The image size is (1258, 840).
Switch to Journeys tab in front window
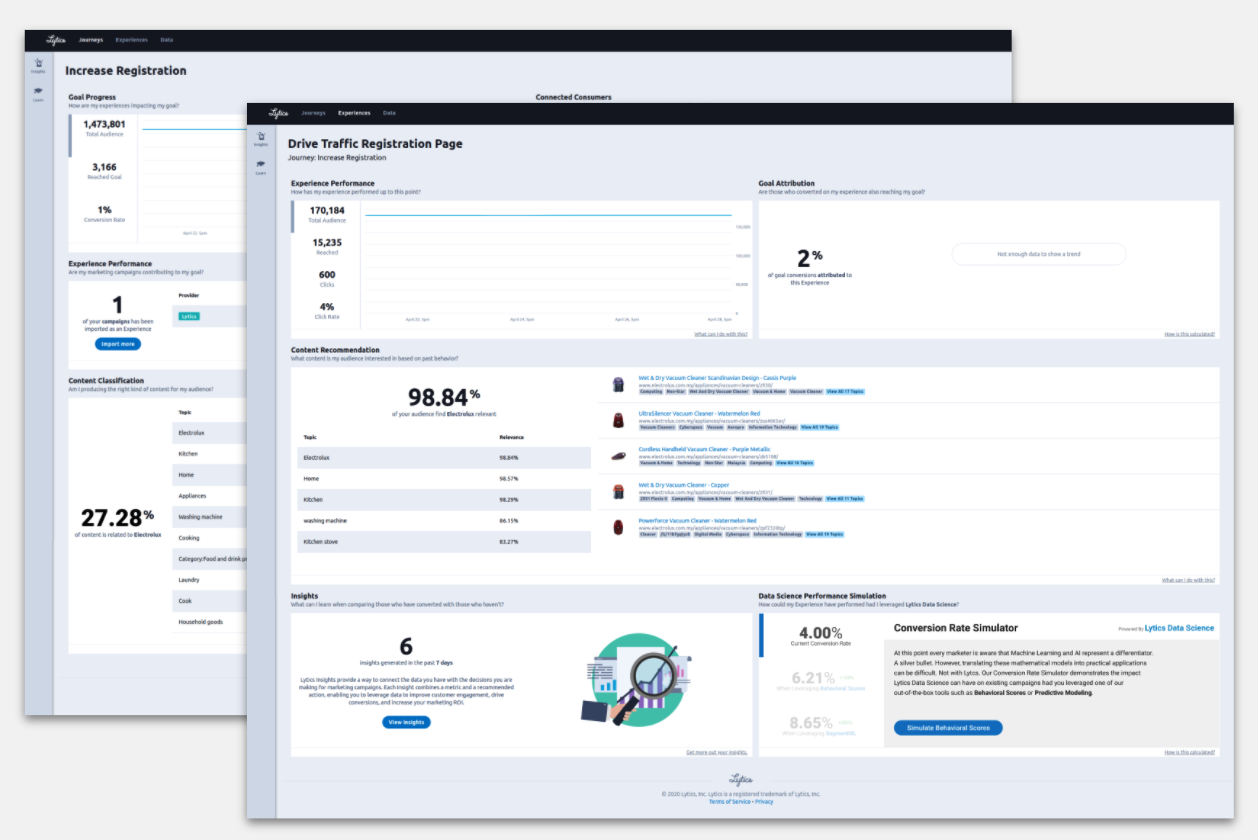pos(313,113)
